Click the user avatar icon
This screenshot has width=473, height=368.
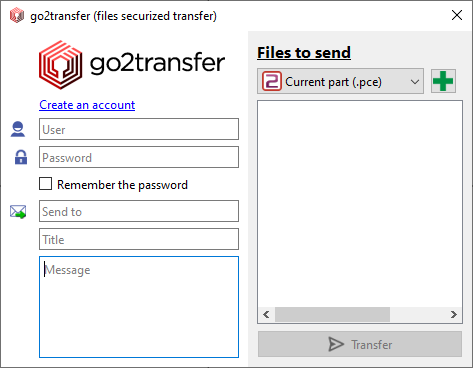coord(18,129)
